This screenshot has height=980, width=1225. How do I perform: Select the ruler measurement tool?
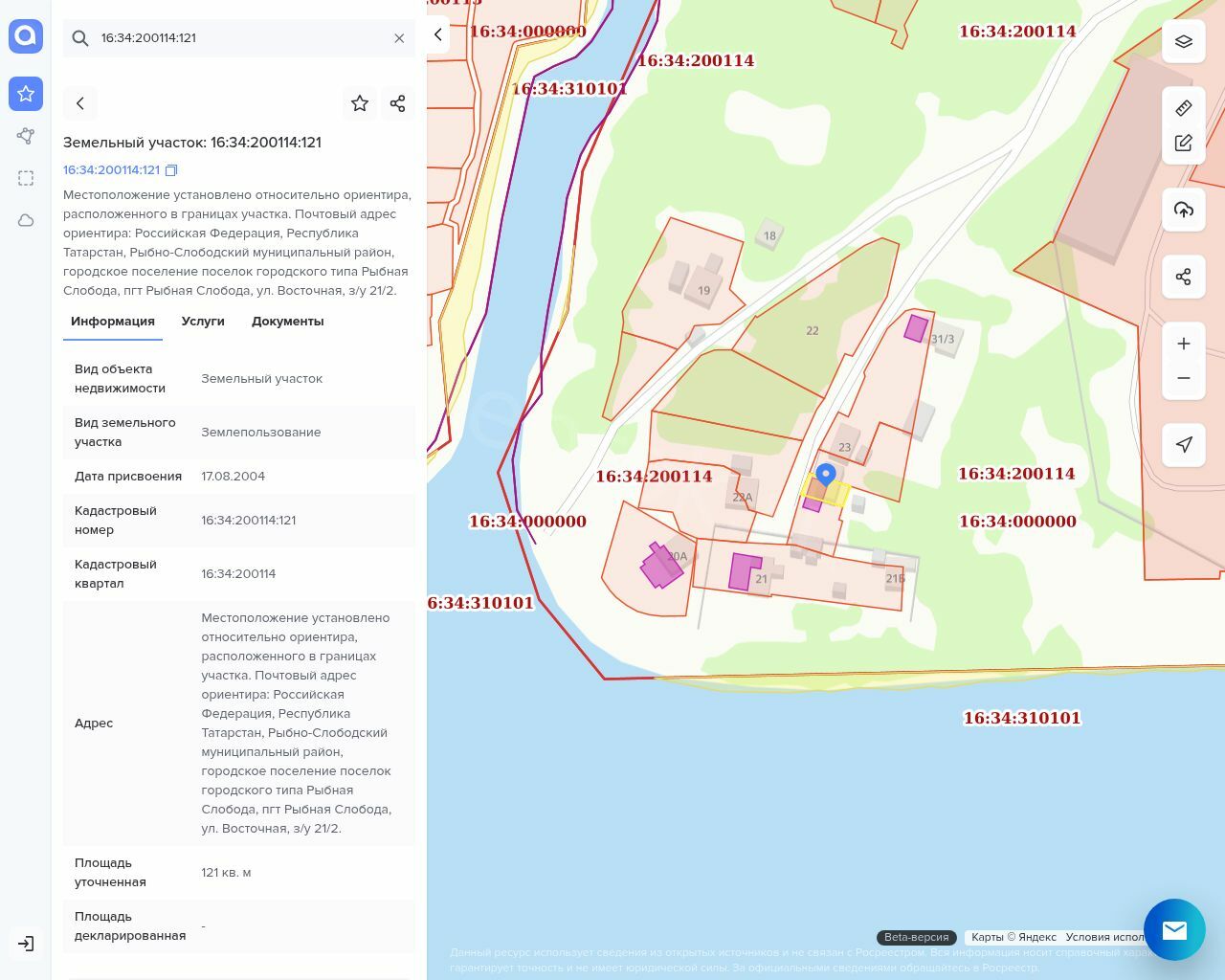coord(1184,108)
